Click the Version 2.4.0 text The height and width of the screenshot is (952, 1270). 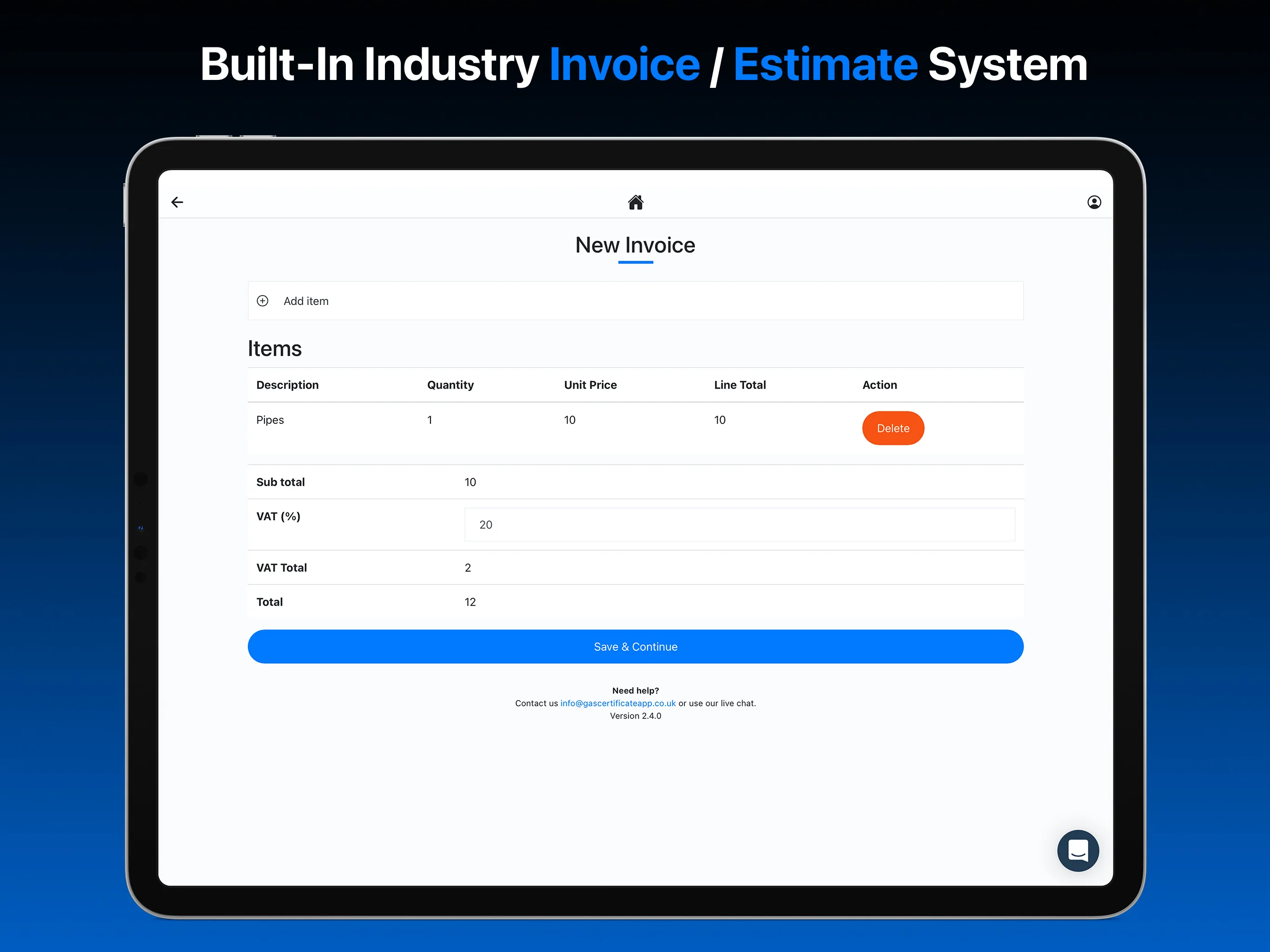click(x=635, y=716)
